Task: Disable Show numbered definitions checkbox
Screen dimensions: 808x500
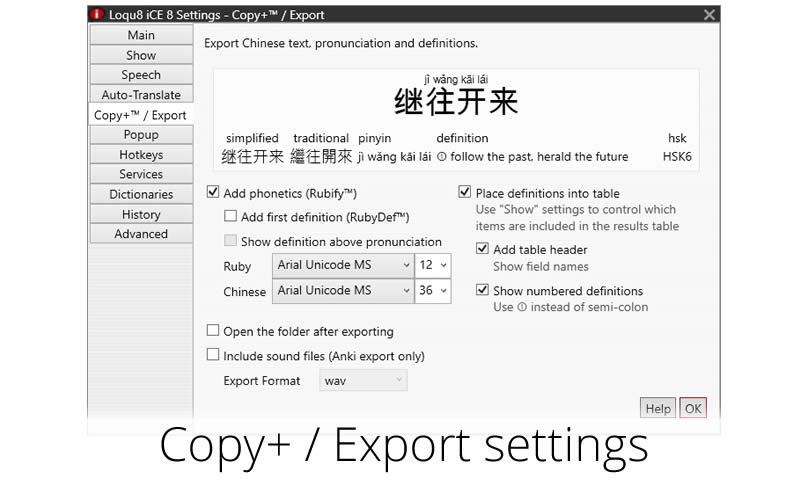Action: click(x=482, y=290)
